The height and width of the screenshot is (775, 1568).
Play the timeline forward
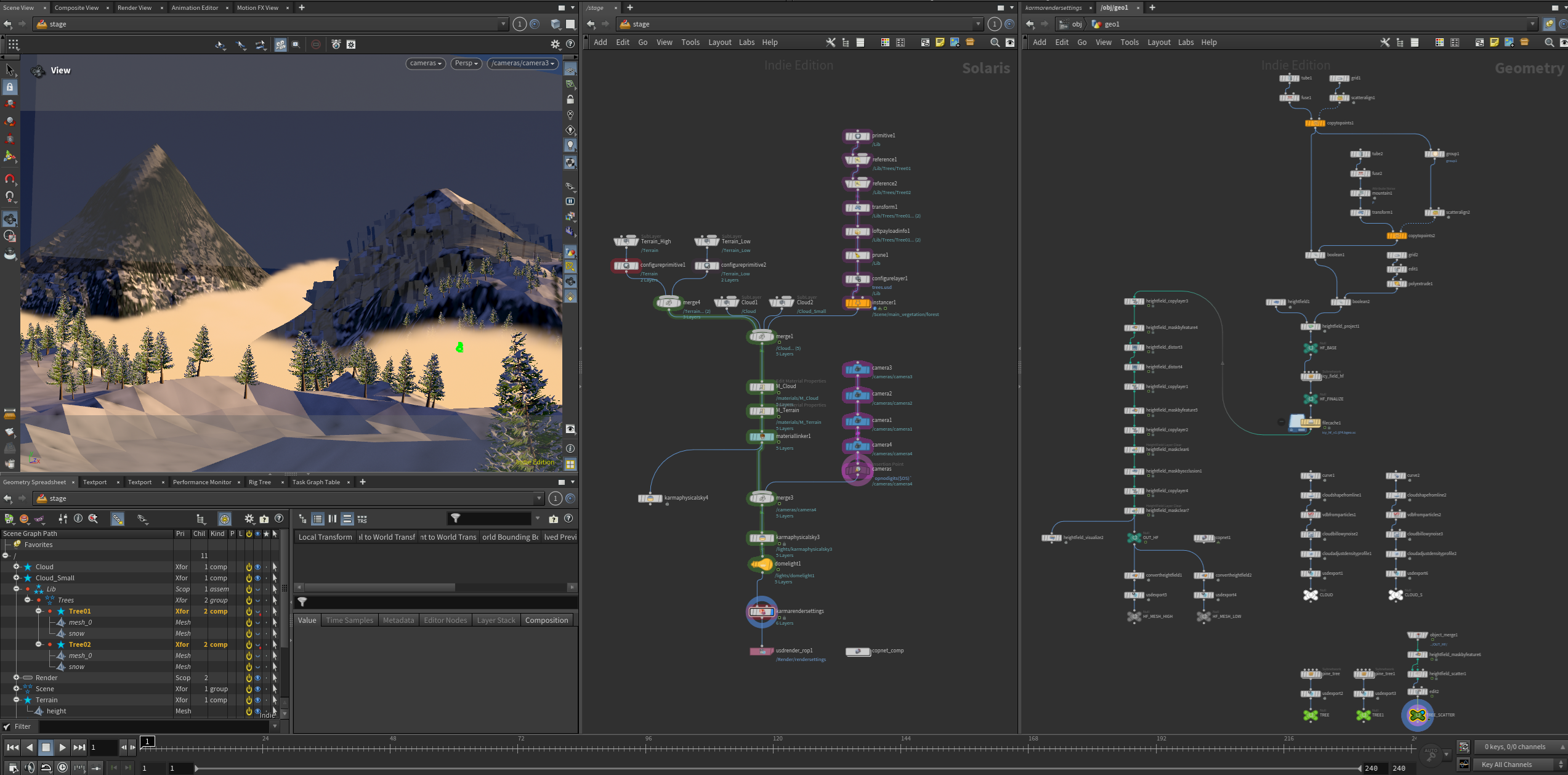click(62, 747)
